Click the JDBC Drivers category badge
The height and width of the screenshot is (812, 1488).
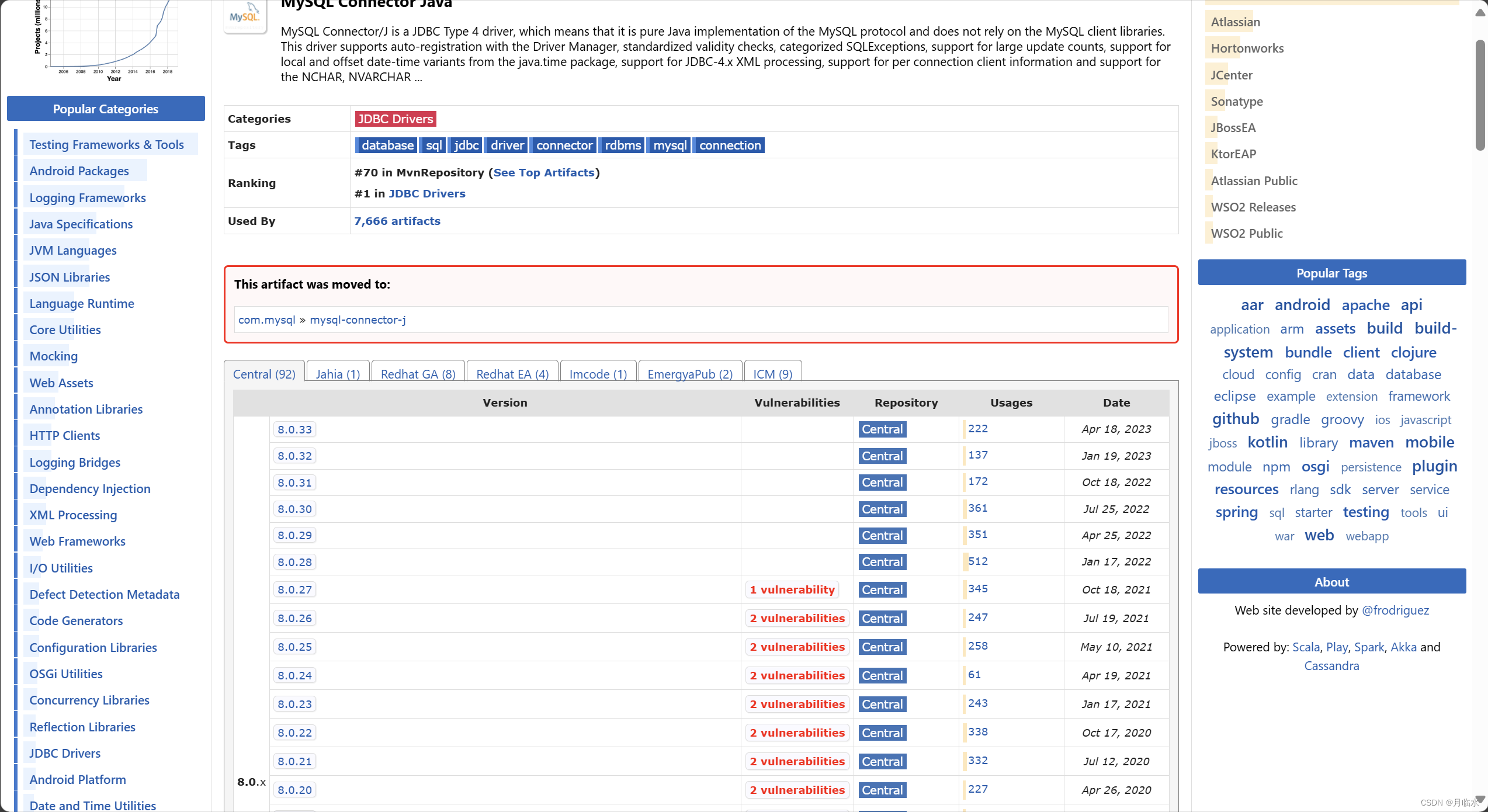[395, 119]
